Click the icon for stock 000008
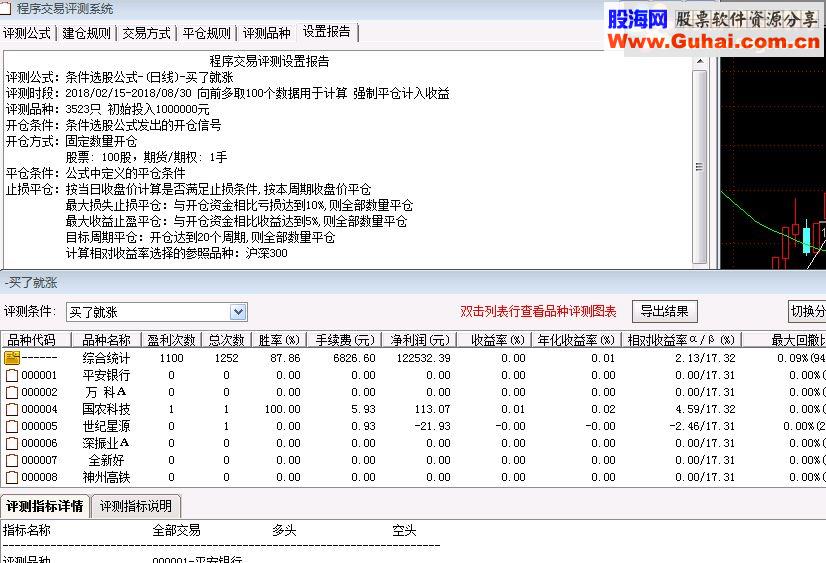 coord(12,477)
